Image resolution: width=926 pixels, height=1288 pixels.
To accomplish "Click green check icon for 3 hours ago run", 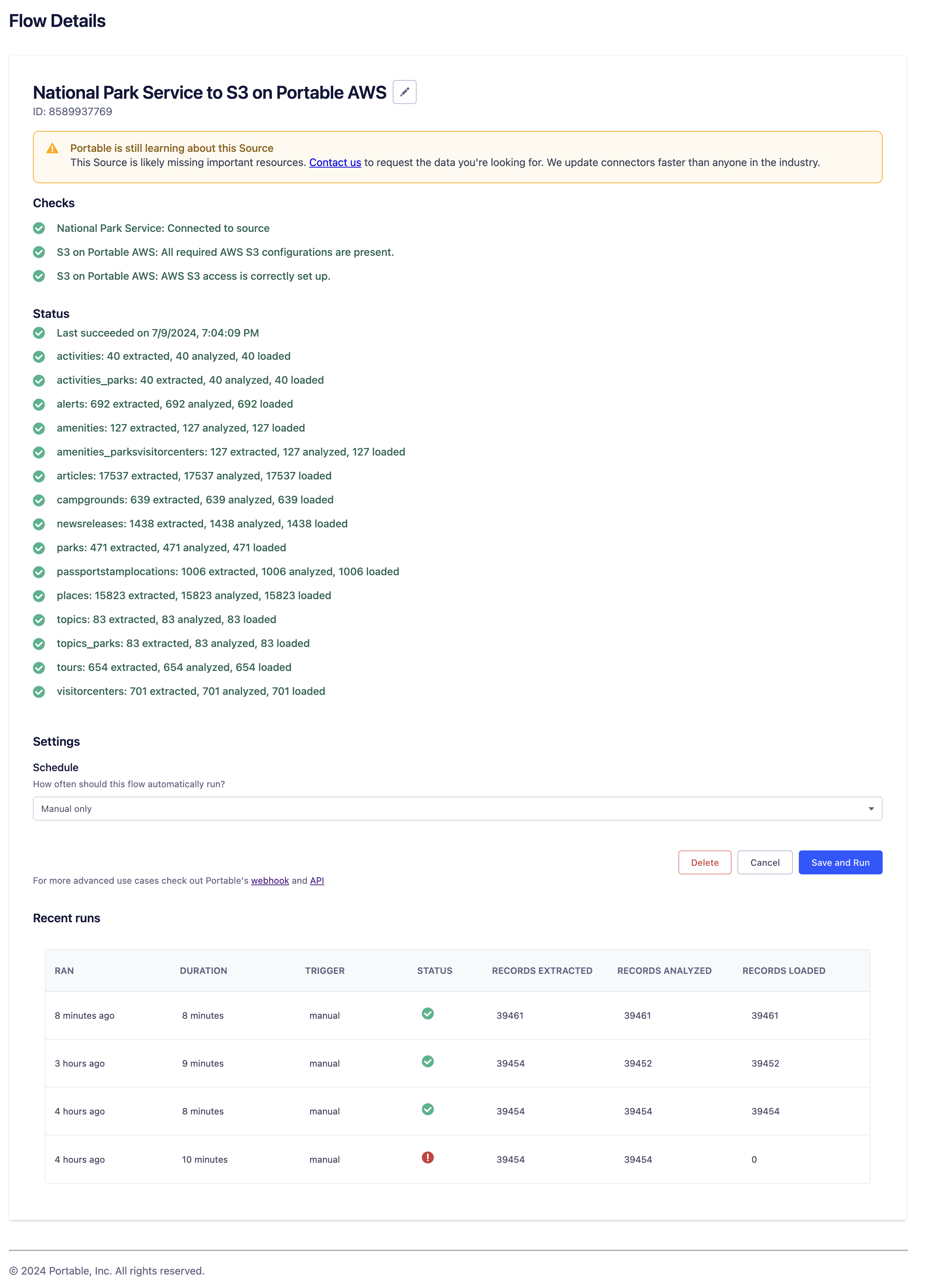I will point(427,1061).
